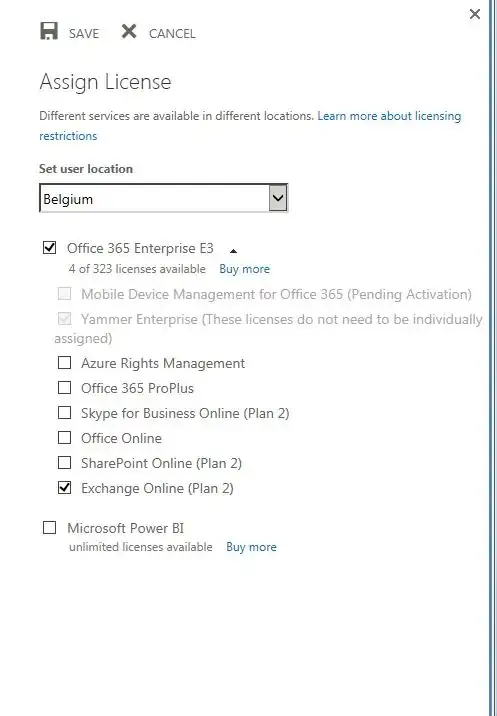The height and width of the screenshot is (716, 497).
Task: Enable Microsoft Power BI checkbox
Action: point(49,528)
